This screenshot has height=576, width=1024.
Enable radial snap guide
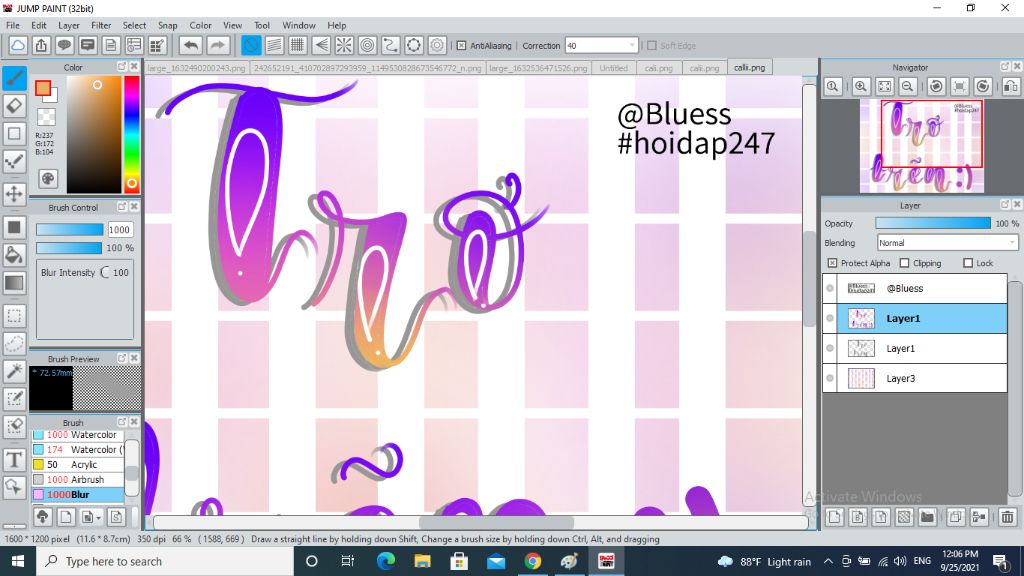click(x=344, y=45)
